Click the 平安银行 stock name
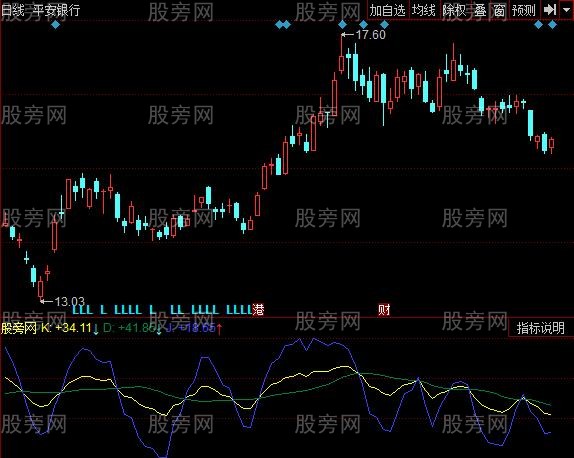The height and width of the screenshot is (458, 574). pos(56,10)
